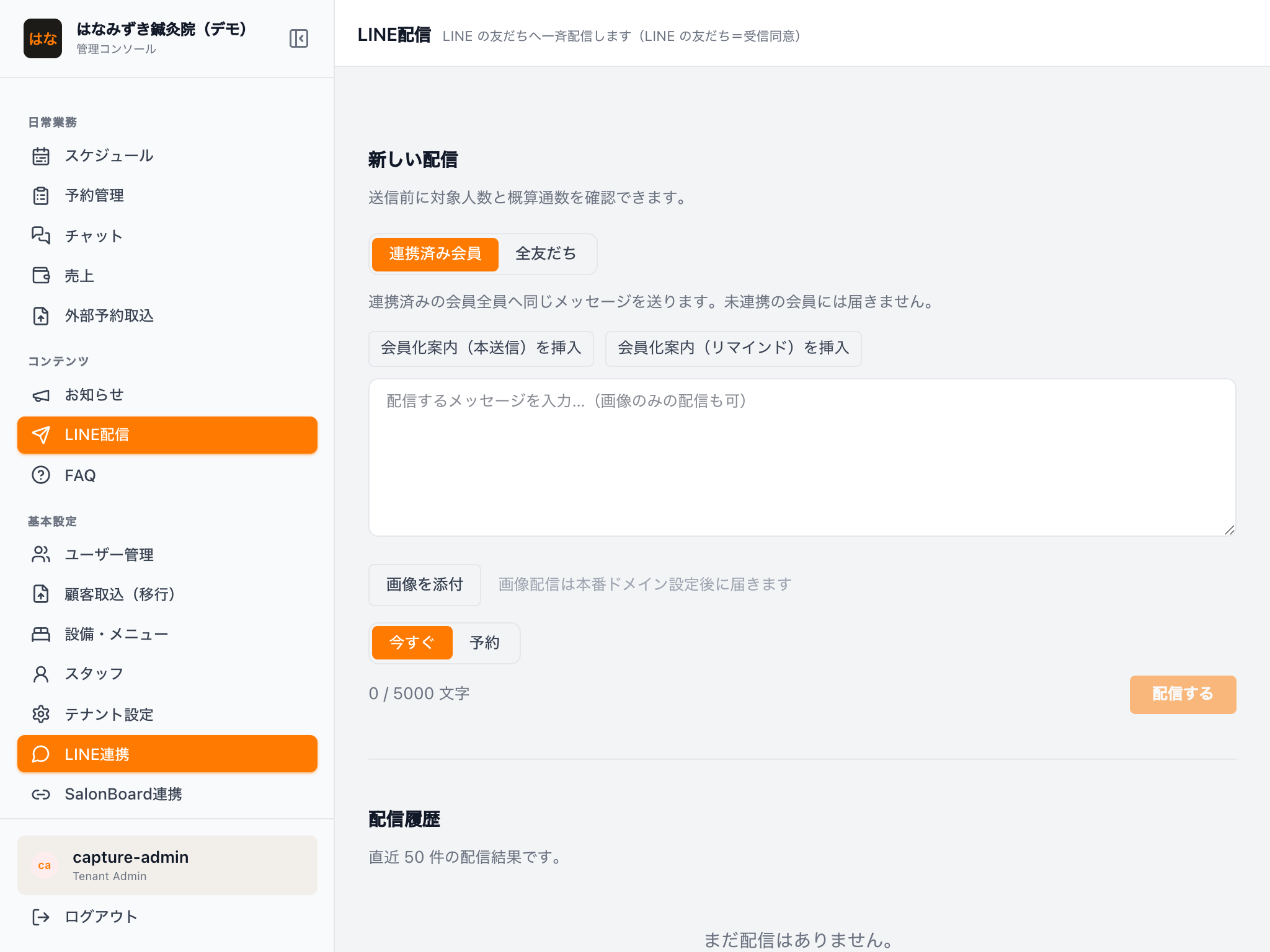The image size is (1270, 952).
Task: Click 画像配信は本番ドメイン設定後に届きます note
Action: pos(645,584)
